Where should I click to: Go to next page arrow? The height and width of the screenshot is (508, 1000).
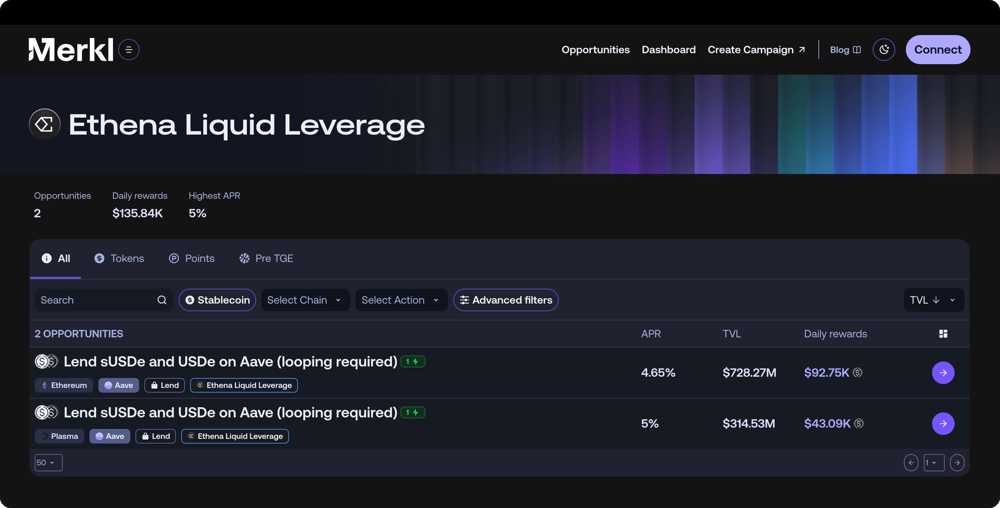[957, 463]
